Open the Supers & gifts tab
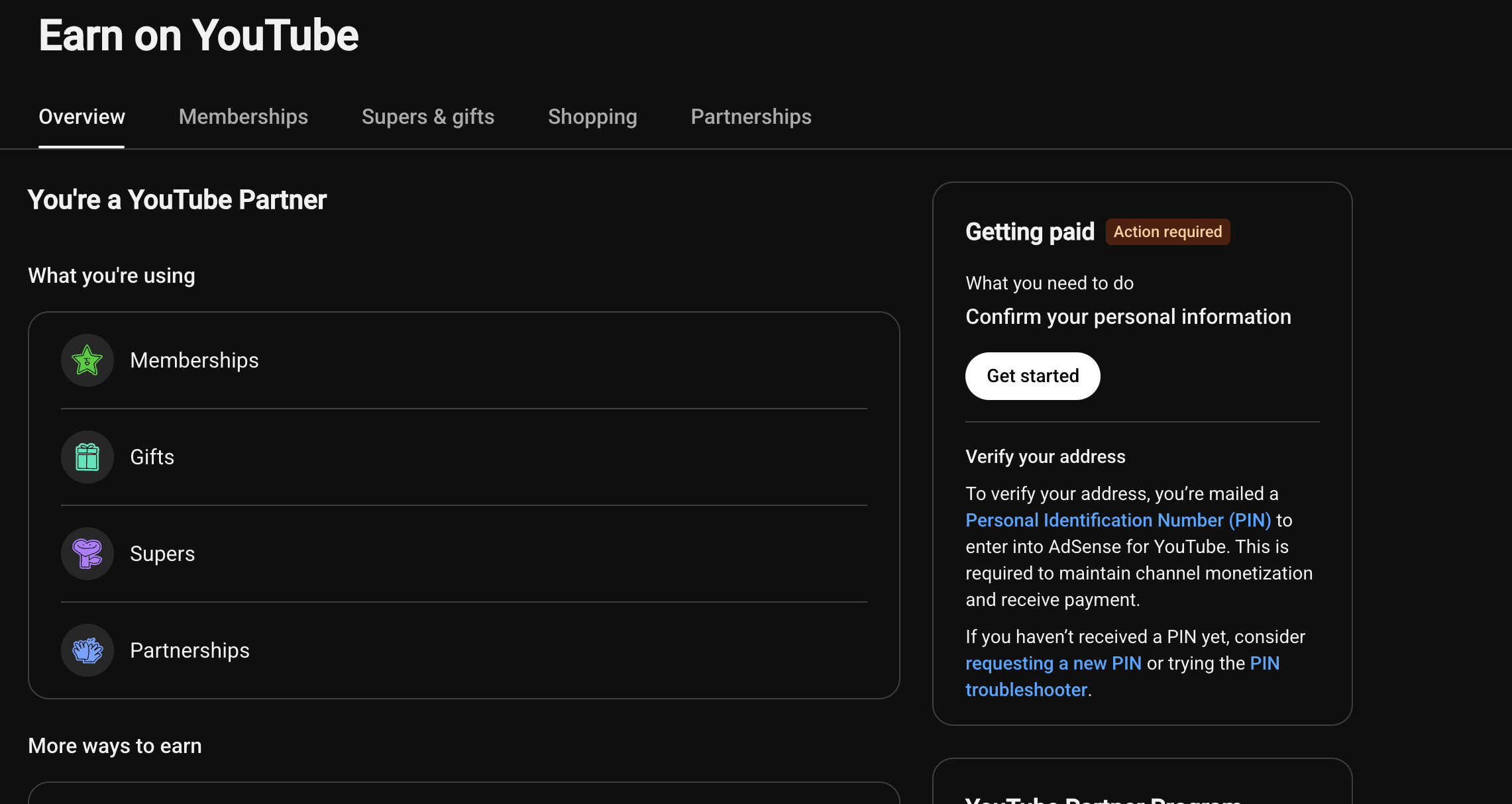This screenshot has width=1512, height=804. tap(428, 117)
